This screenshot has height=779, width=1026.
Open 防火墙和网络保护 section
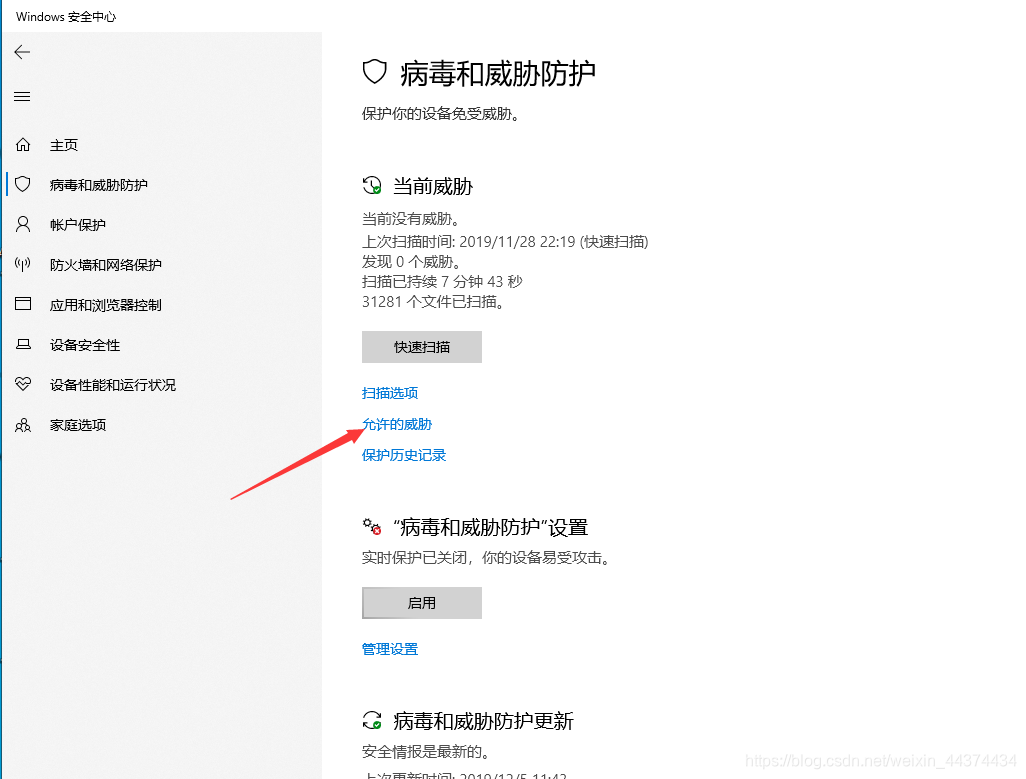[106, 265]
